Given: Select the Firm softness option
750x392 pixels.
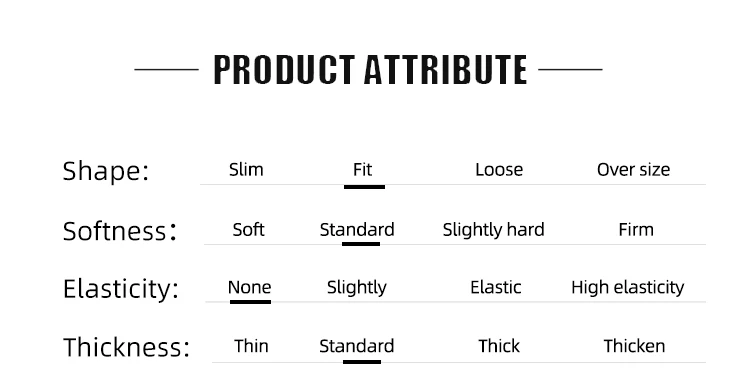Looking at the screenshot, I should pyautogui.click(x=636, y=230).
